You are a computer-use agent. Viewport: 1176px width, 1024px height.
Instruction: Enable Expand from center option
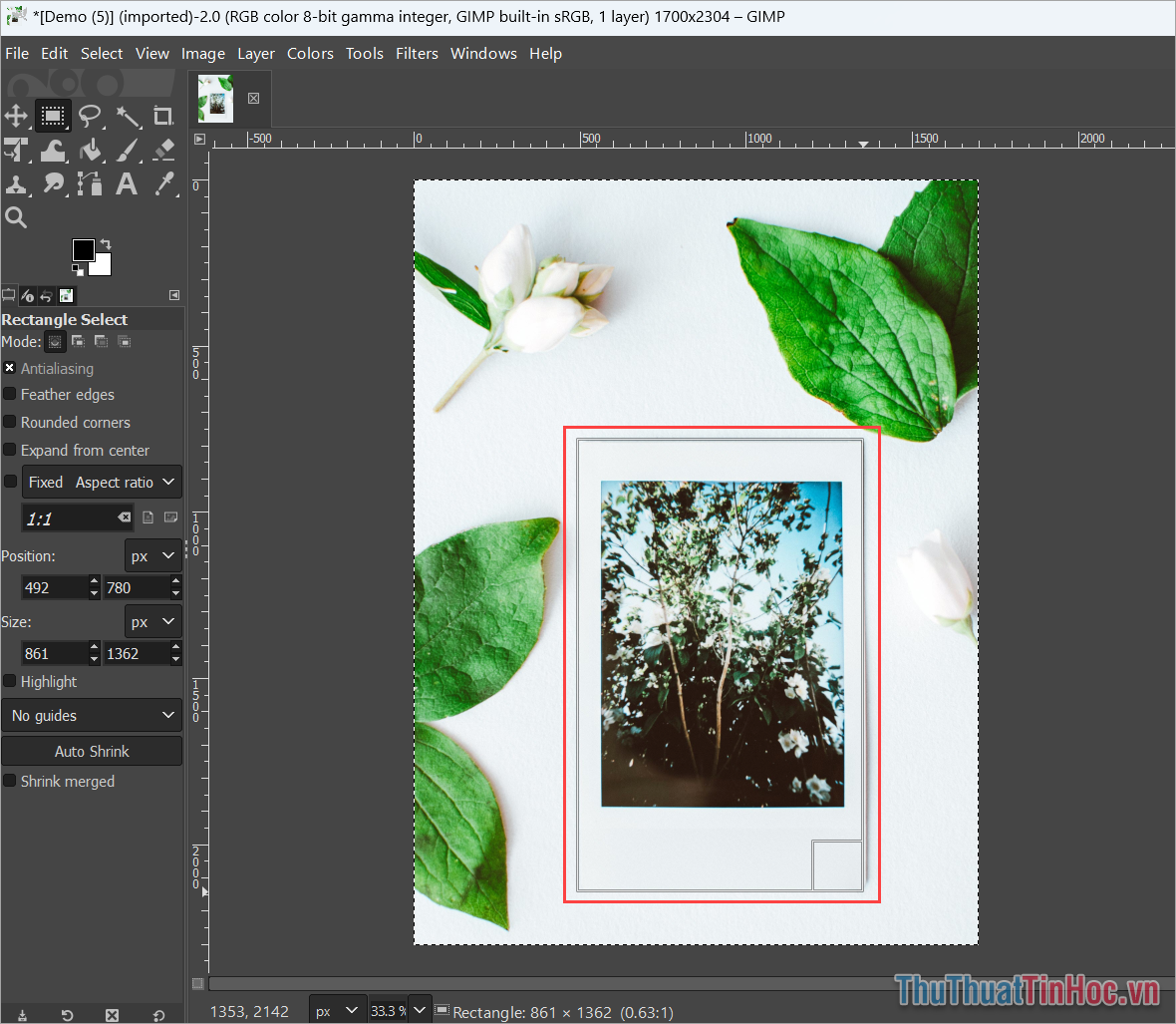[10, 450]
